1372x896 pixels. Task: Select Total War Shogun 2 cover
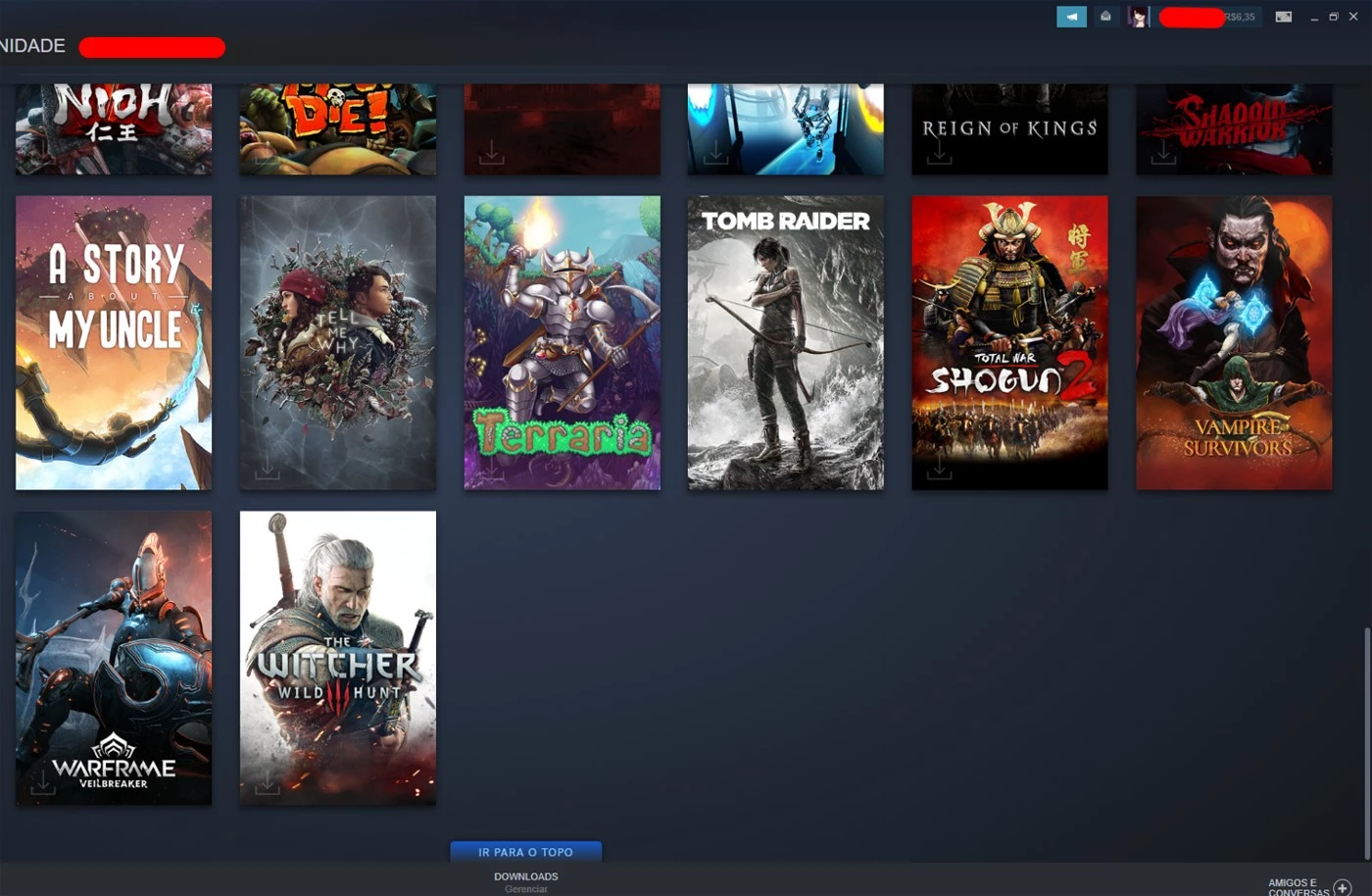pos(1009,342)
